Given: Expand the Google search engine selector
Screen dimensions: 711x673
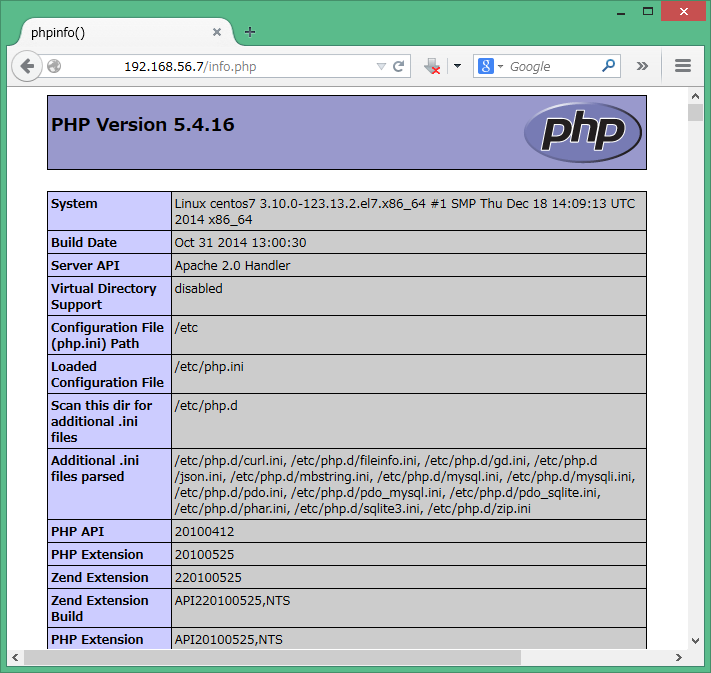Looking at the screenshot, I should (489, 66).
